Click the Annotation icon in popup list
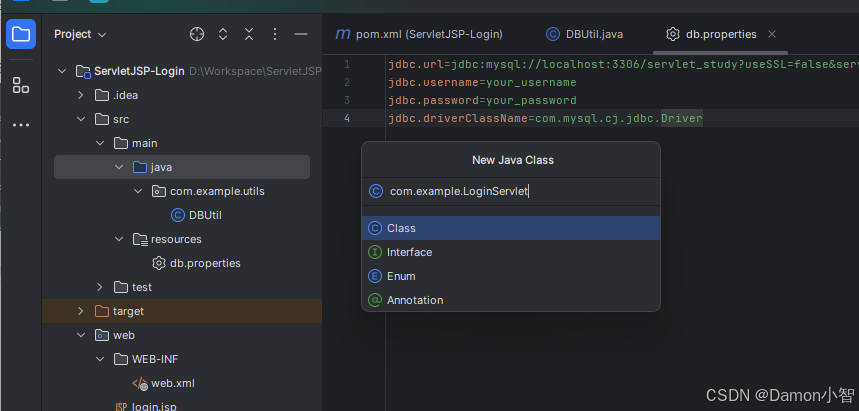Image resolution: width=859 pixels, height=411 pixels. [375, 300]
